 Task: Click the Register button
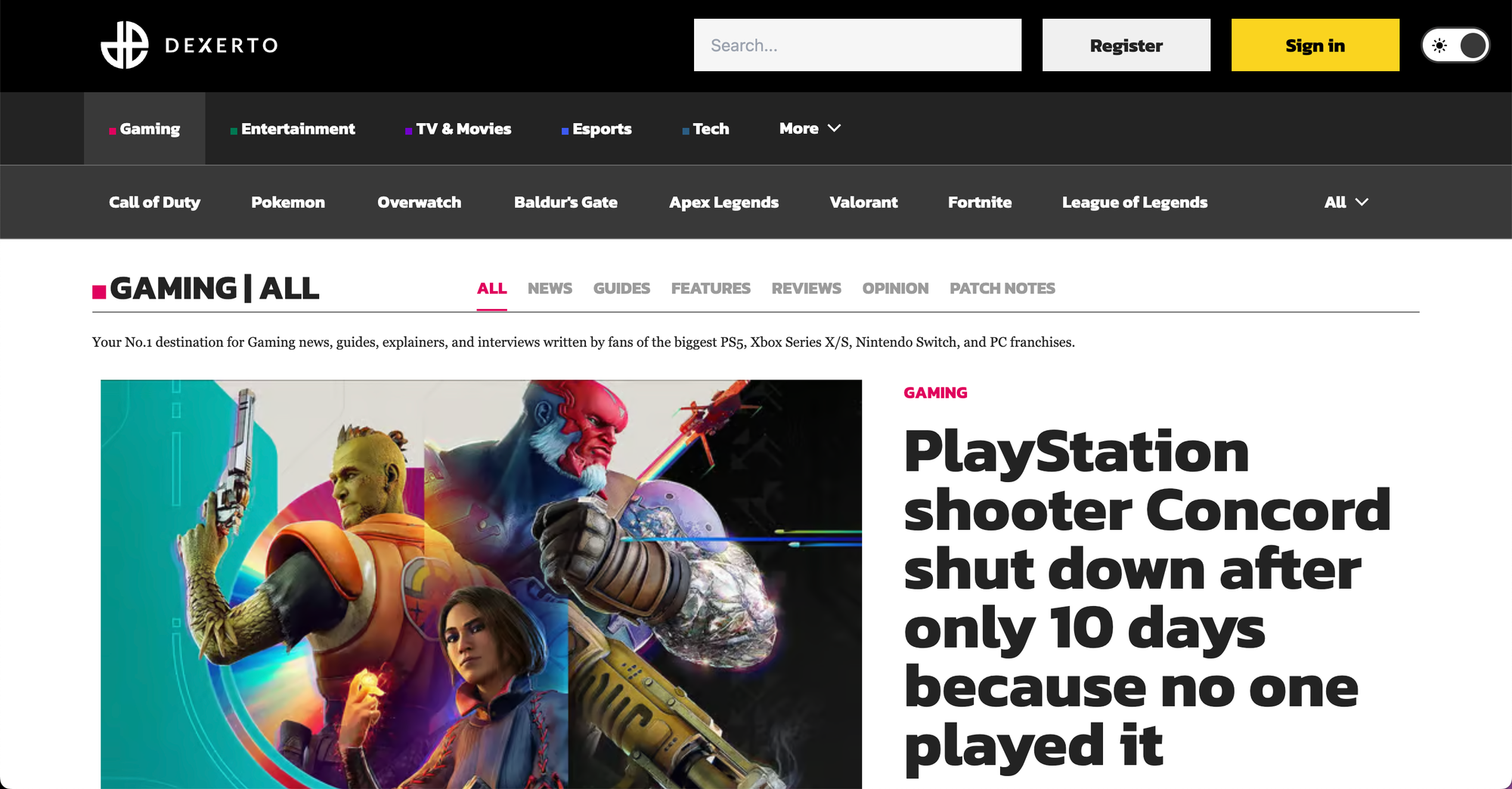1126,45
